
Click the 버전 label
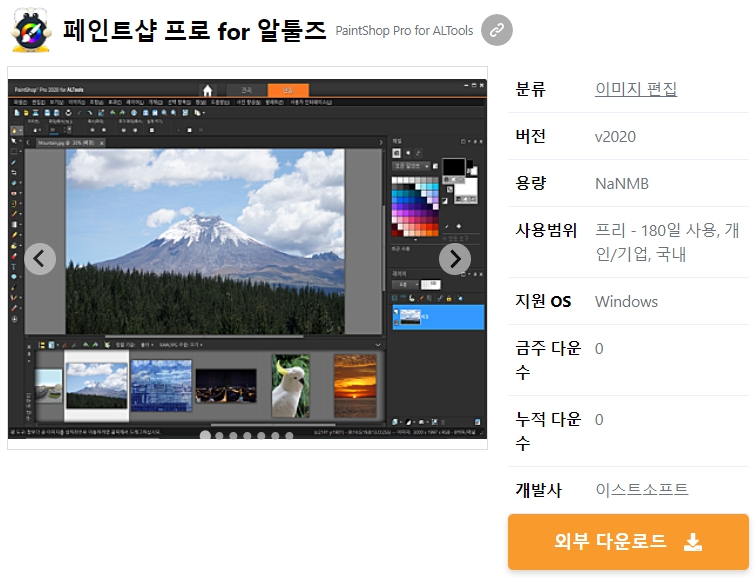531,136
